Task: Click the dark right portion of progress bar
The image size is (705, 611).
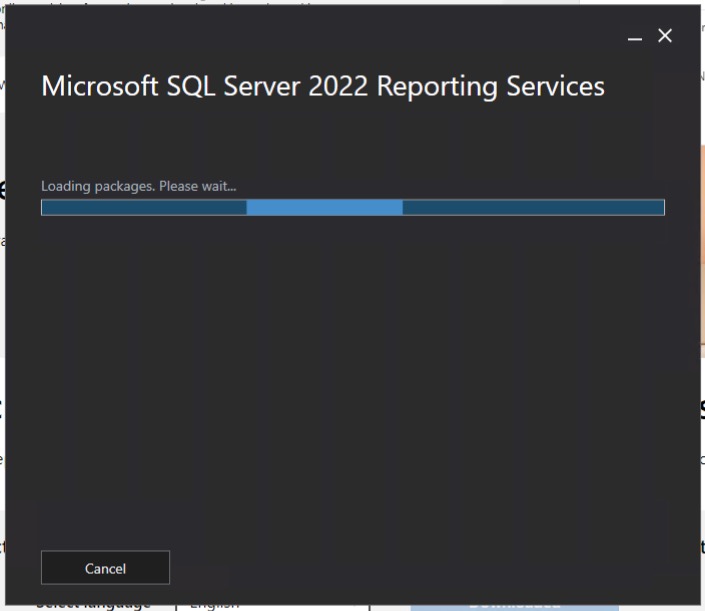Action: point(532,207)
